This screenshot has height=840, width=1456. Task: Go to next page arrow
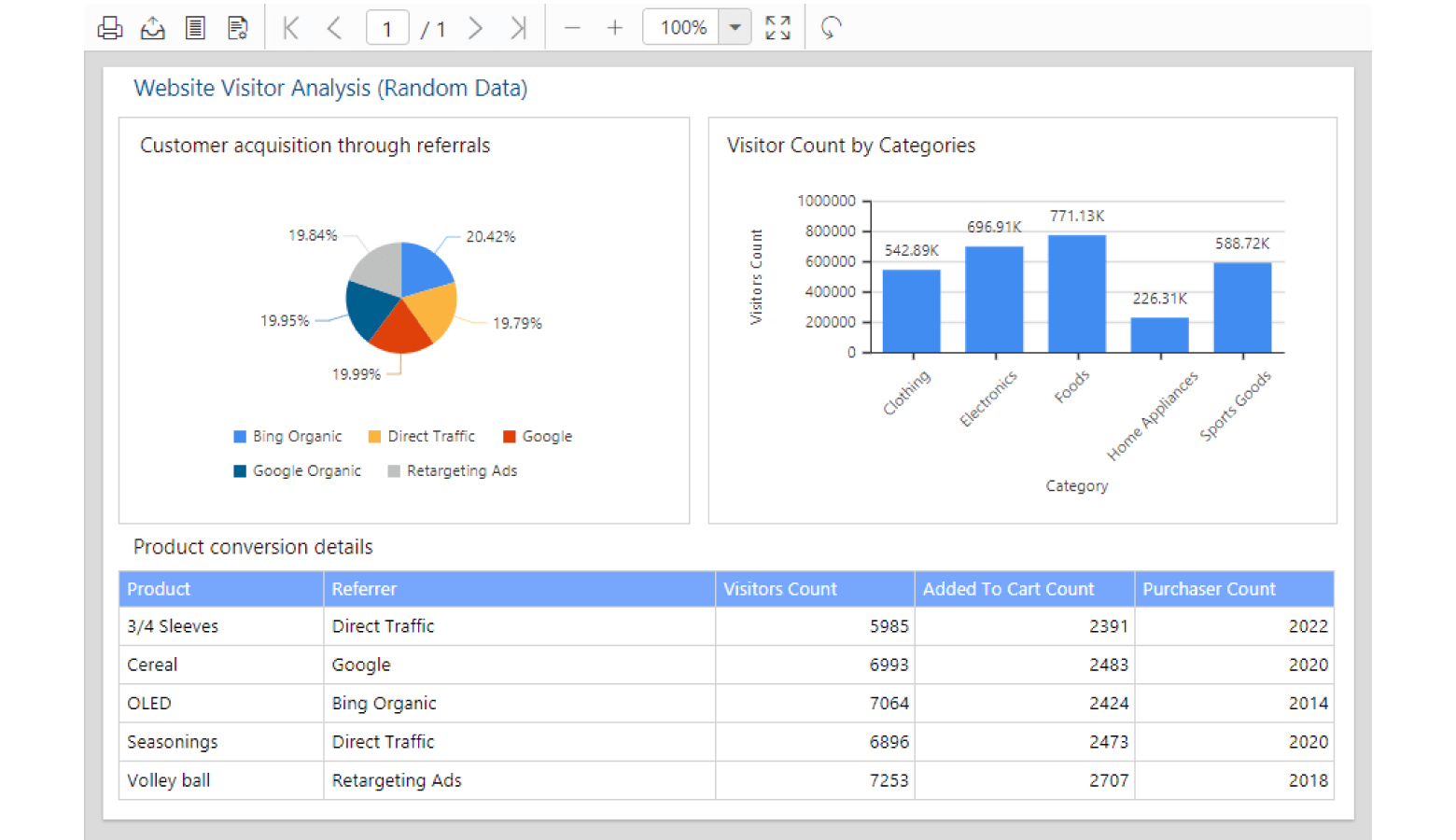[475, 28]
